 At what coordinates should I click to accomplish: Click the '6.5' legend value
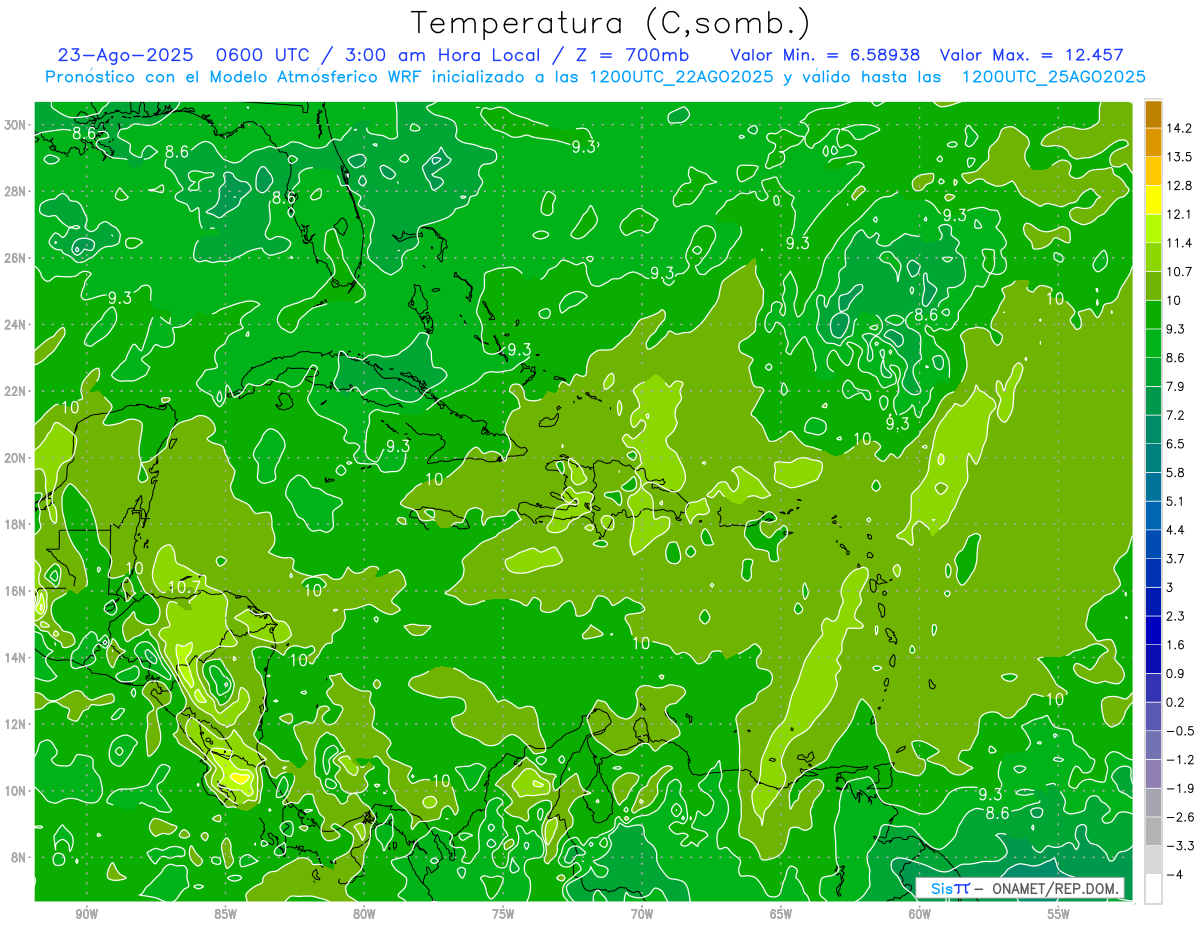(x=1176, y=444)
